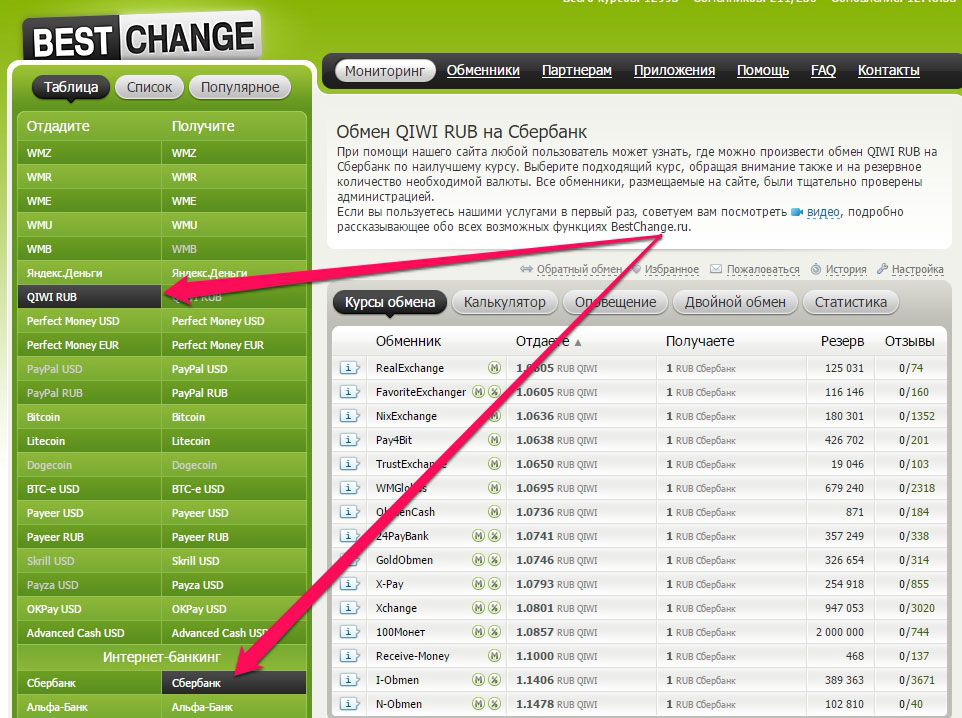The height and width of the screenshot is (718, 962).
Task: Open Партнерам in top navigation
Action: (577, 71)
